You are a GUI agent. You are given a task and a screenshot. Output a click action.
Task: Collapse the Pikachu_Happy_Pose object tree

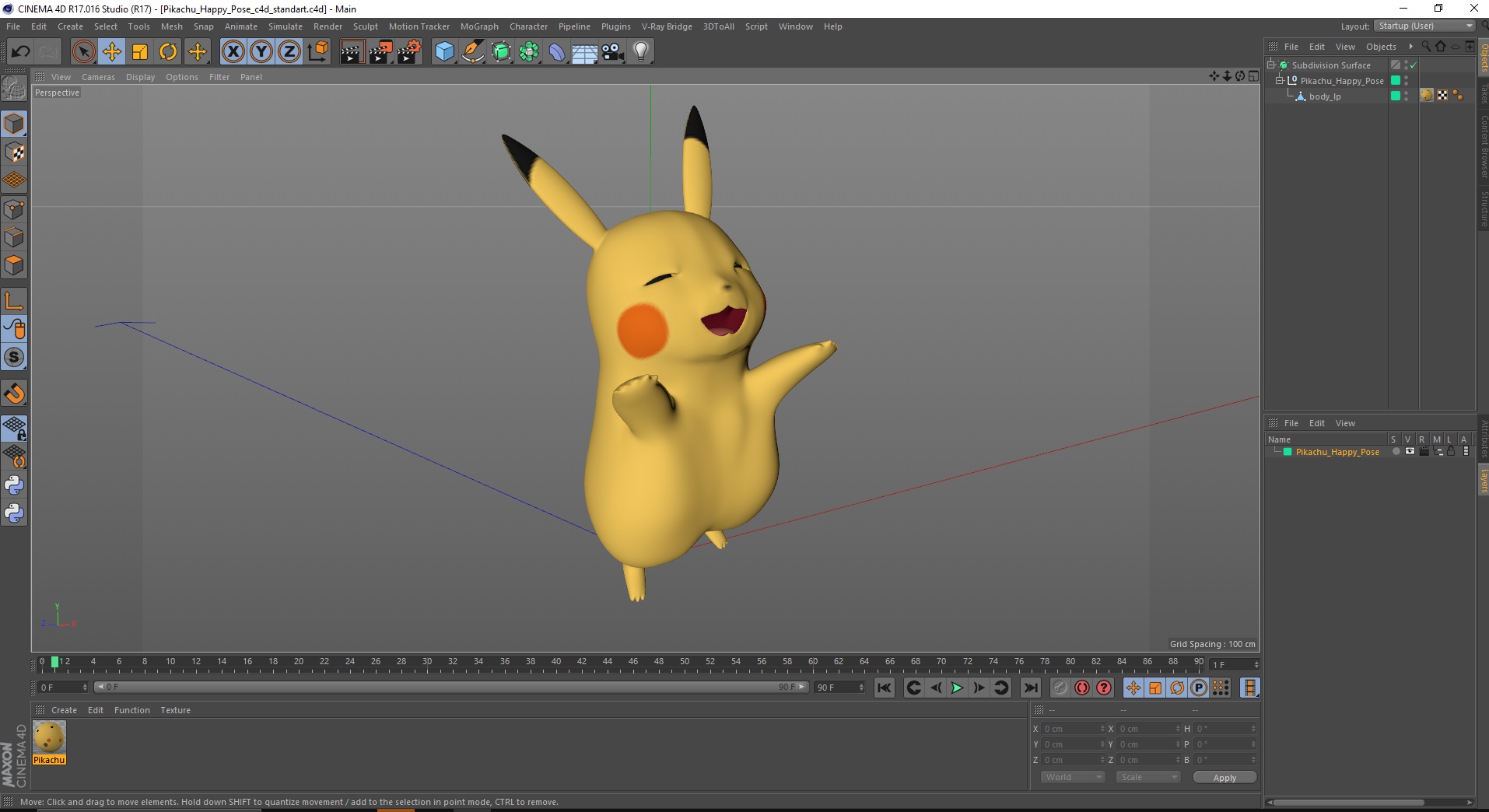[x=1279, y=80]
